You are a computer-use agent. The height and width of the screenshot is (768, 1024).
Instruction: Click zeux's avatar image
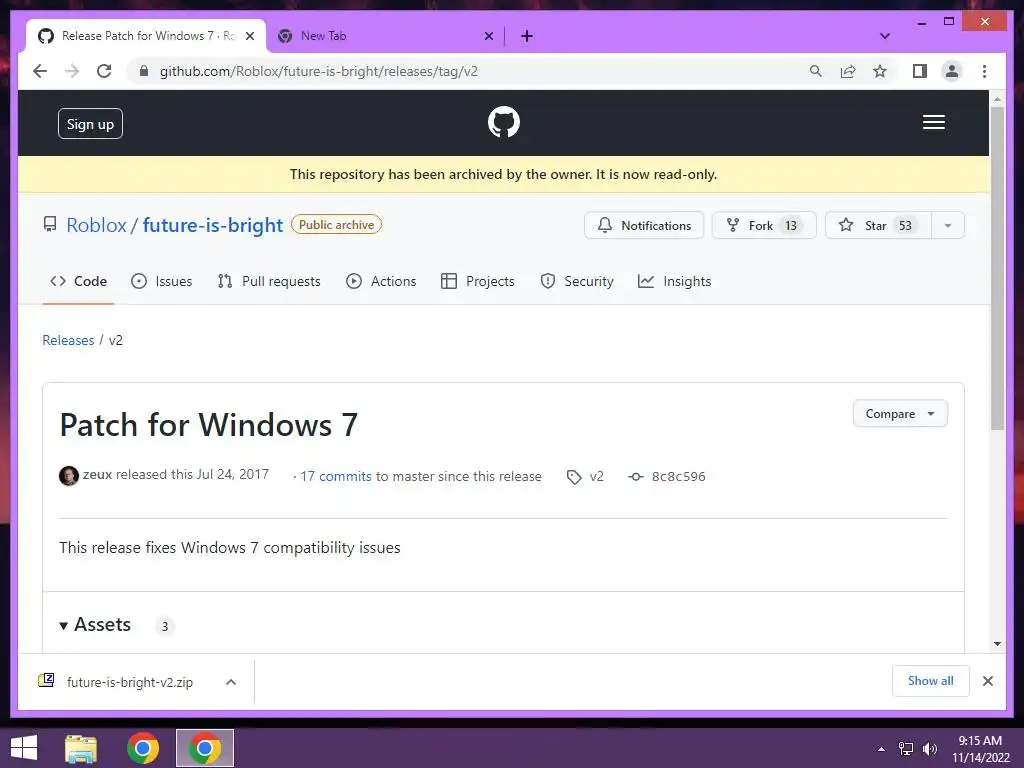69,476
